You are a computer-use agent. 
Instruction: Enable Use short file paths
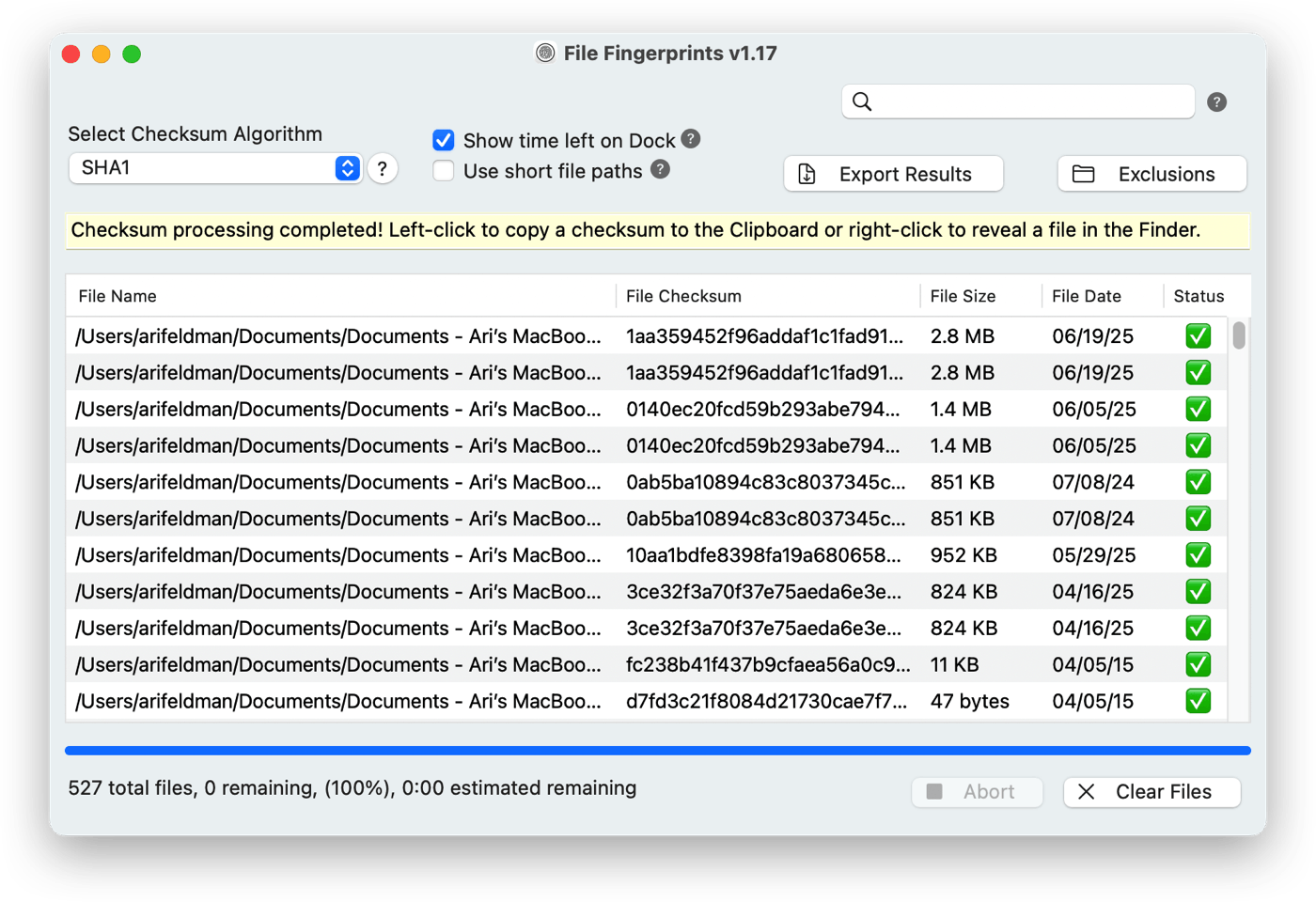coord(443,170)
